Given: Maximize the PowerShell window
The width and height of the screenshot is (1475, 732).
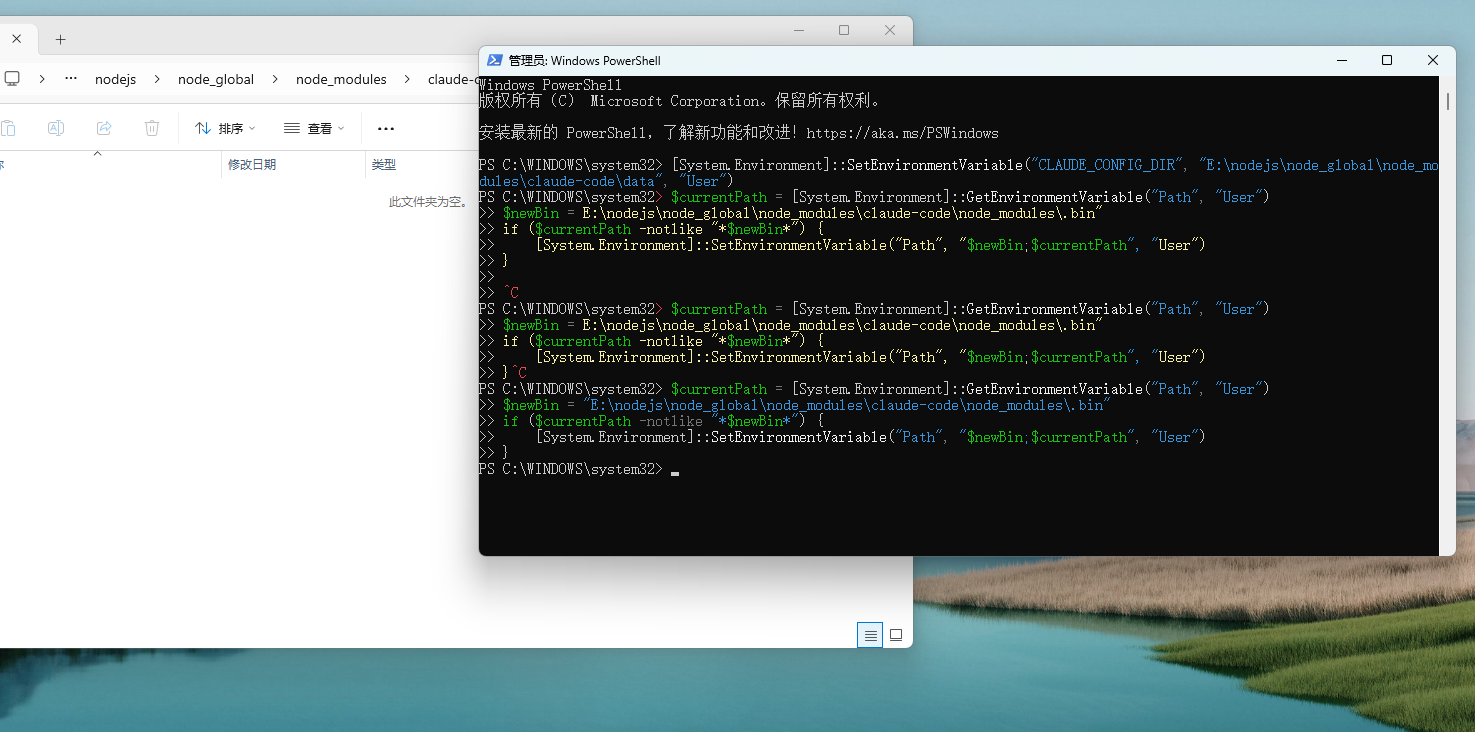Looking at the screenshot, I should [1387, 61].
